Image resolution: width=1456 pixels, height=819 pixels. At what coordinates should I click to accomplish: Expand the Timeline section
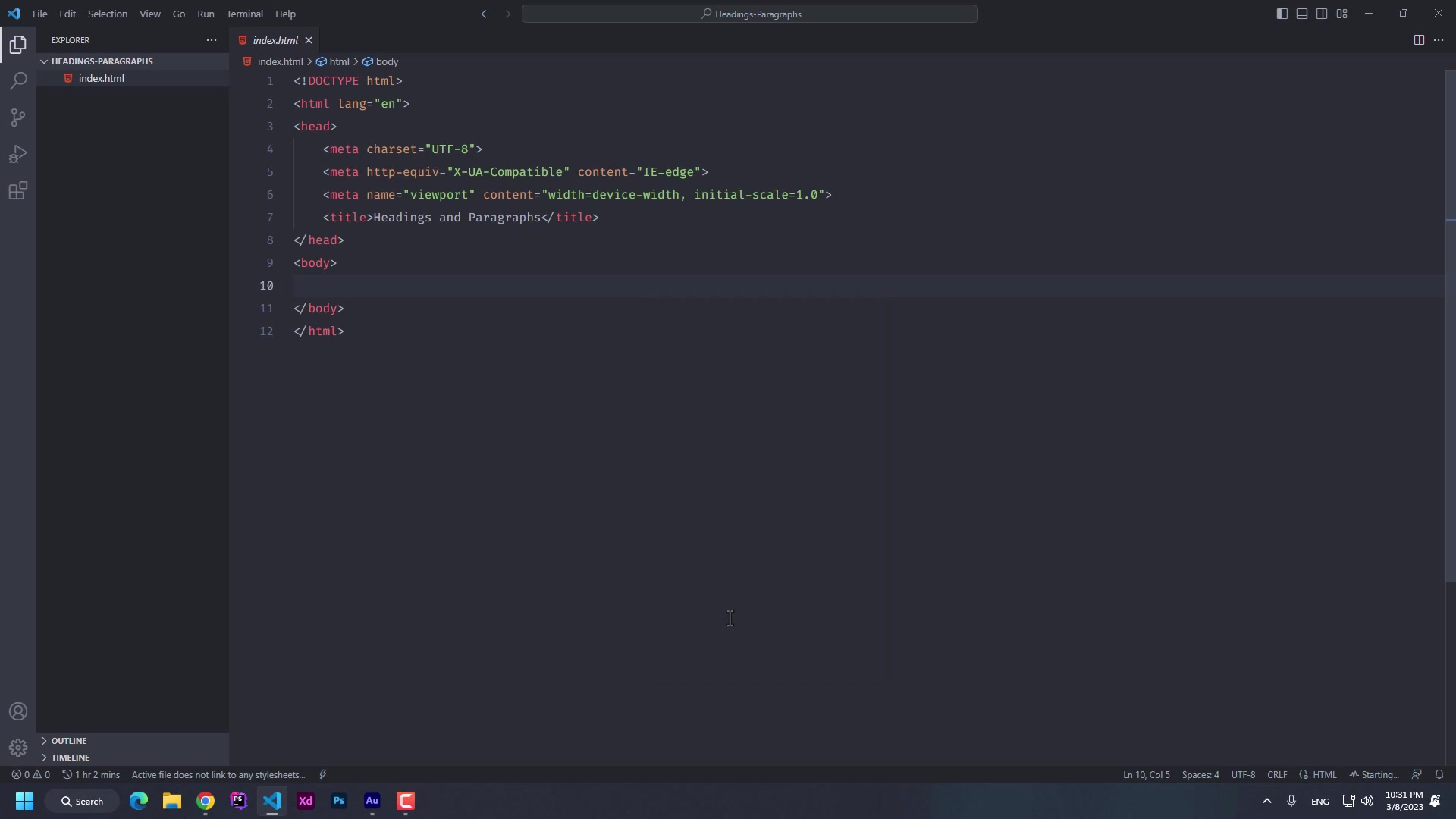(x=70, y=758)
